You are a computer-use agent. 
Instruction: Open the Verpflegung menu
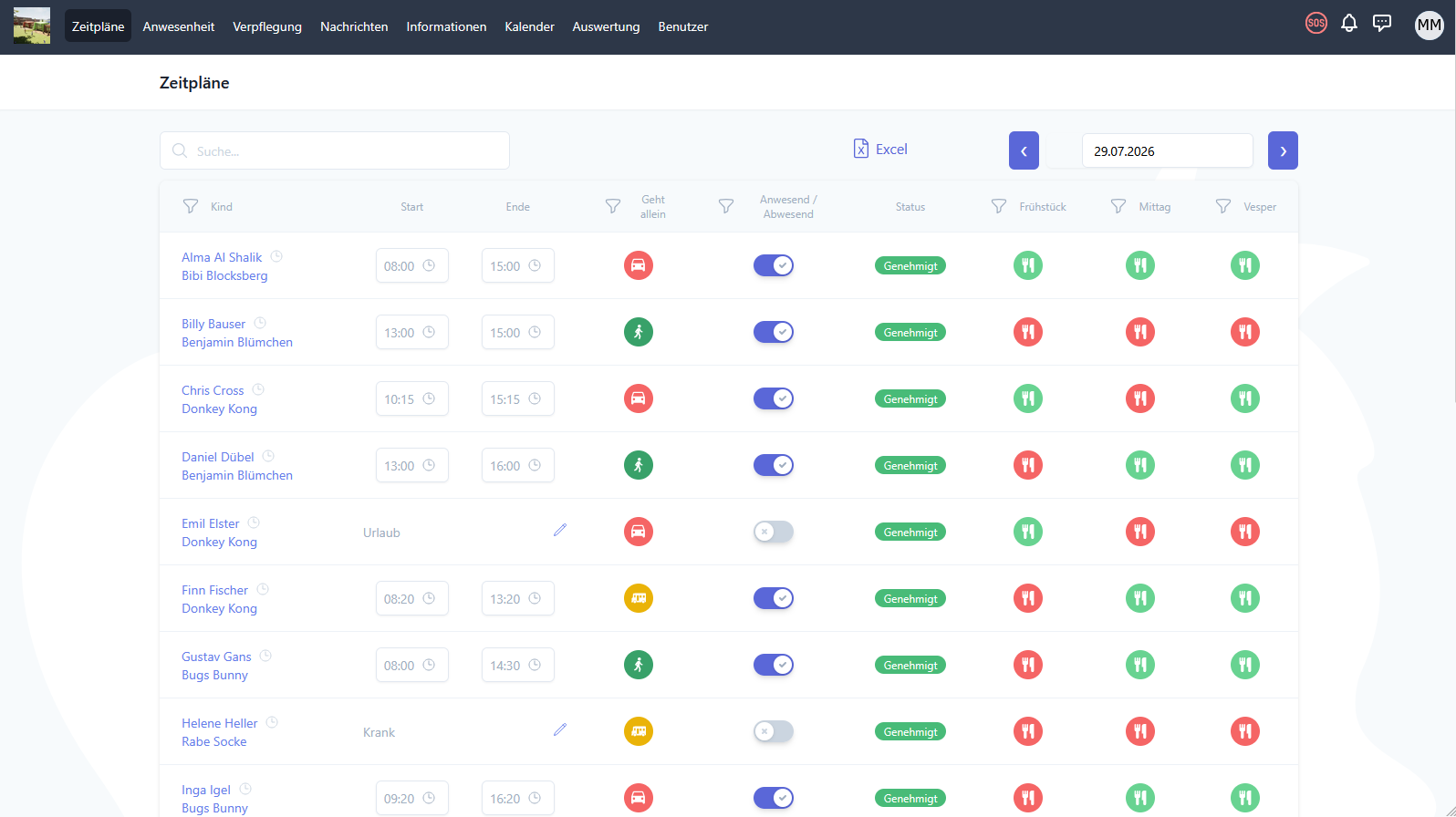tap(267, 26)
